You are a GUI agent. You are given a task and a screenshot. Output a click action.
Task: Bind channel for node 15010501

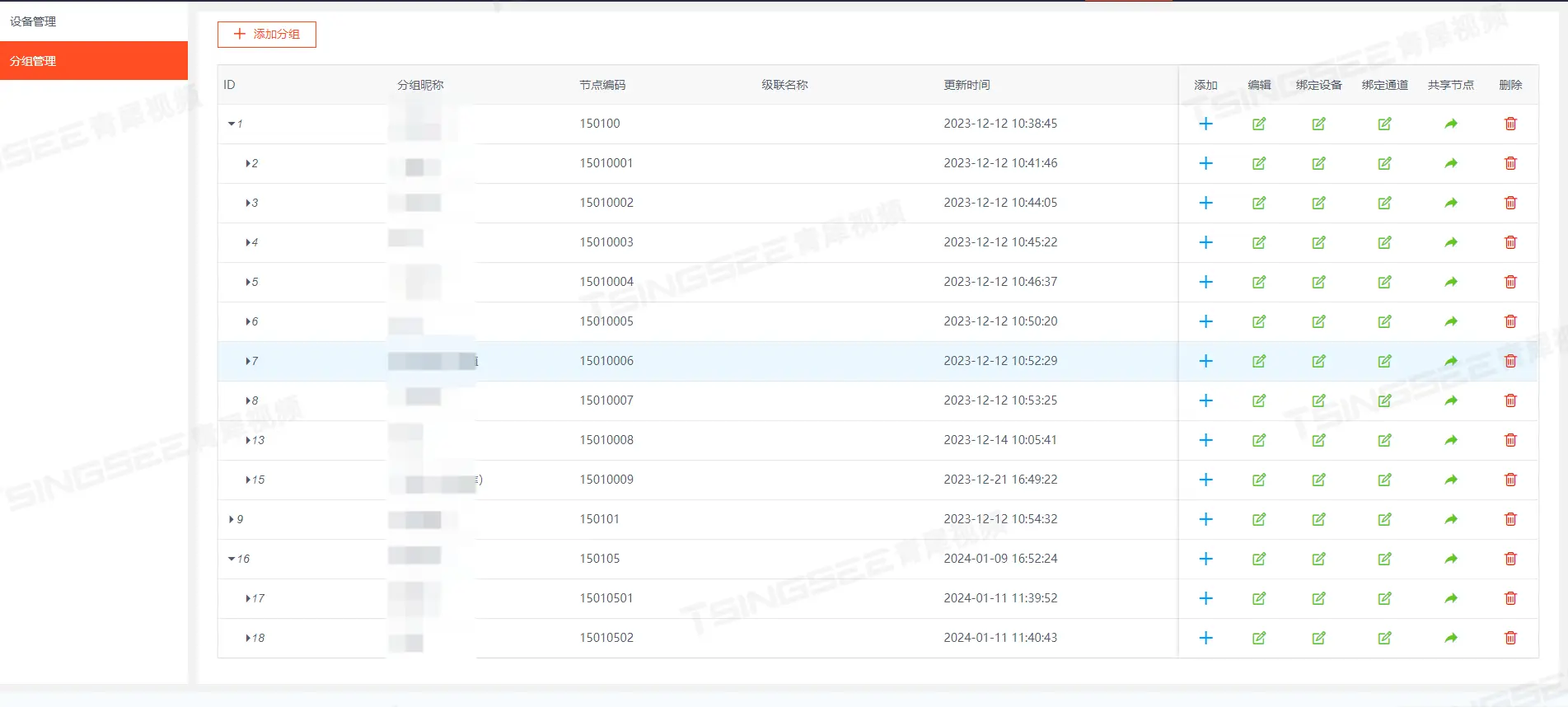pos(1384,598)
